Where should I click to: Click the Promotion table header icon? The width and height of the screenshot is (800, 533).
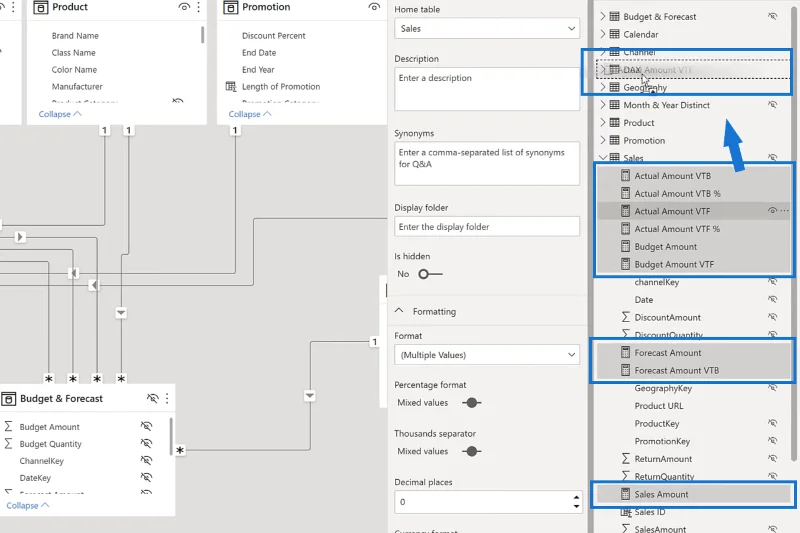231,7
